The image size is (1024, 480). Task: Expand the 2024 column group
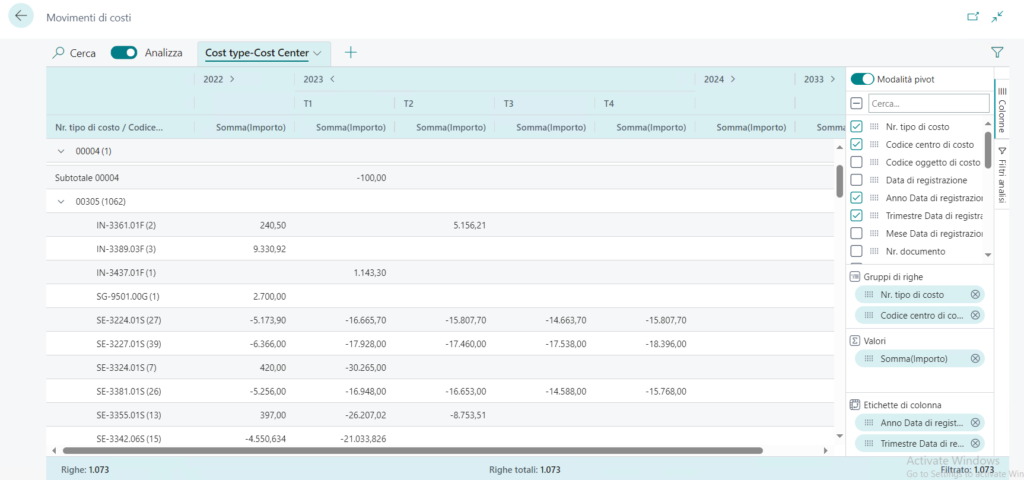point(733,79)
